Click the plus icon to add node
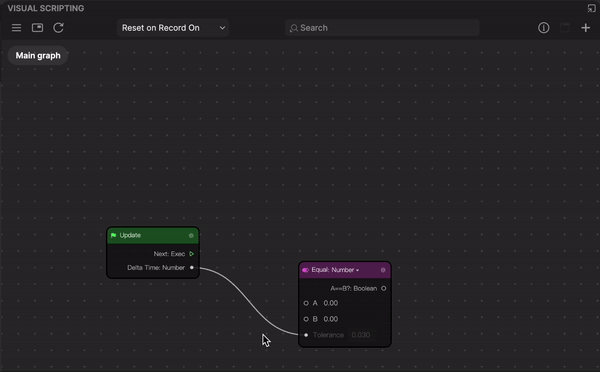 click(x=585, y=28)
